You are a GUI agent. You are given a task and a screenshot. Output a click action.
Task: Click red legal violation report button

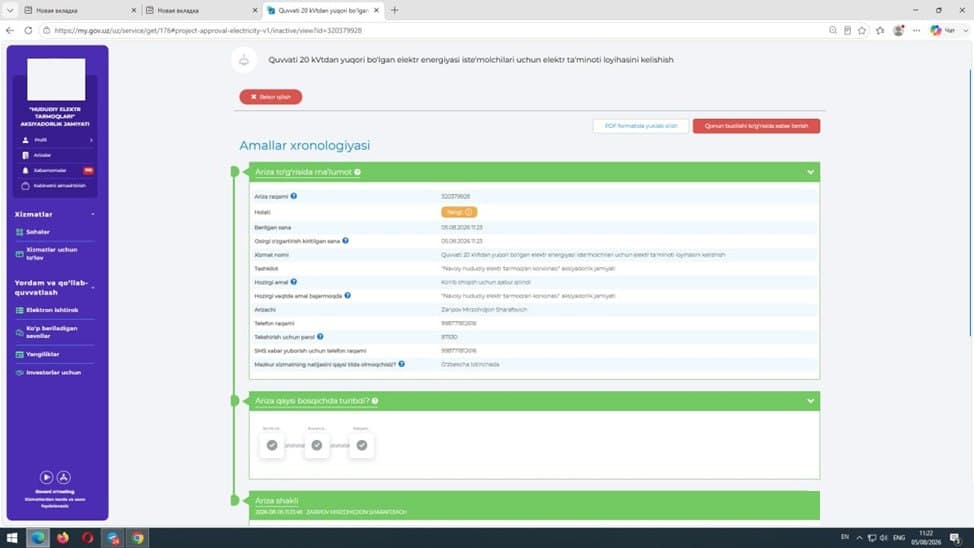tap(756, 126)
